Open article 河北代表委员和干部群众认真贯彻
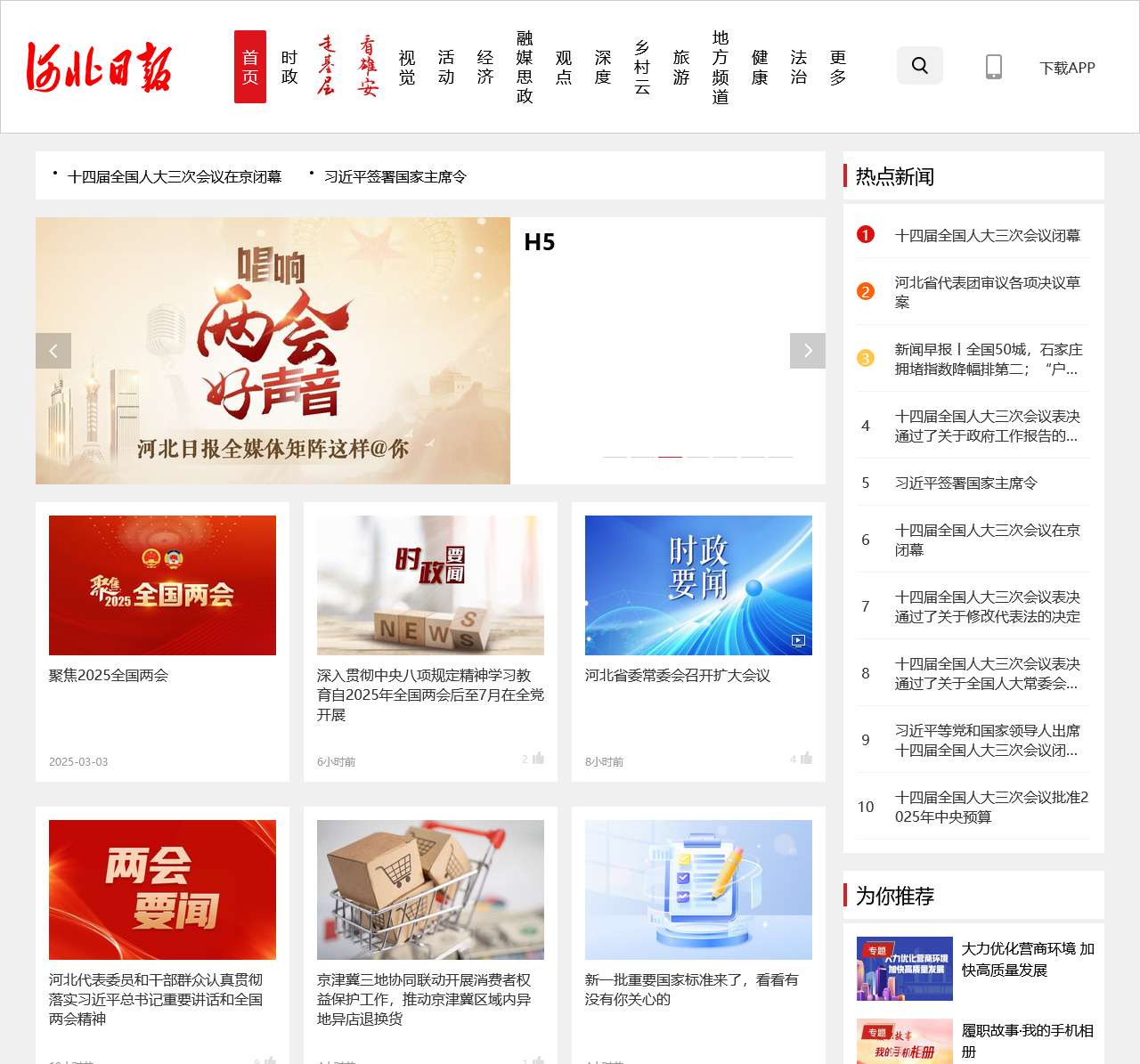Viewport: 1140px width, 1064px height. 156,999
